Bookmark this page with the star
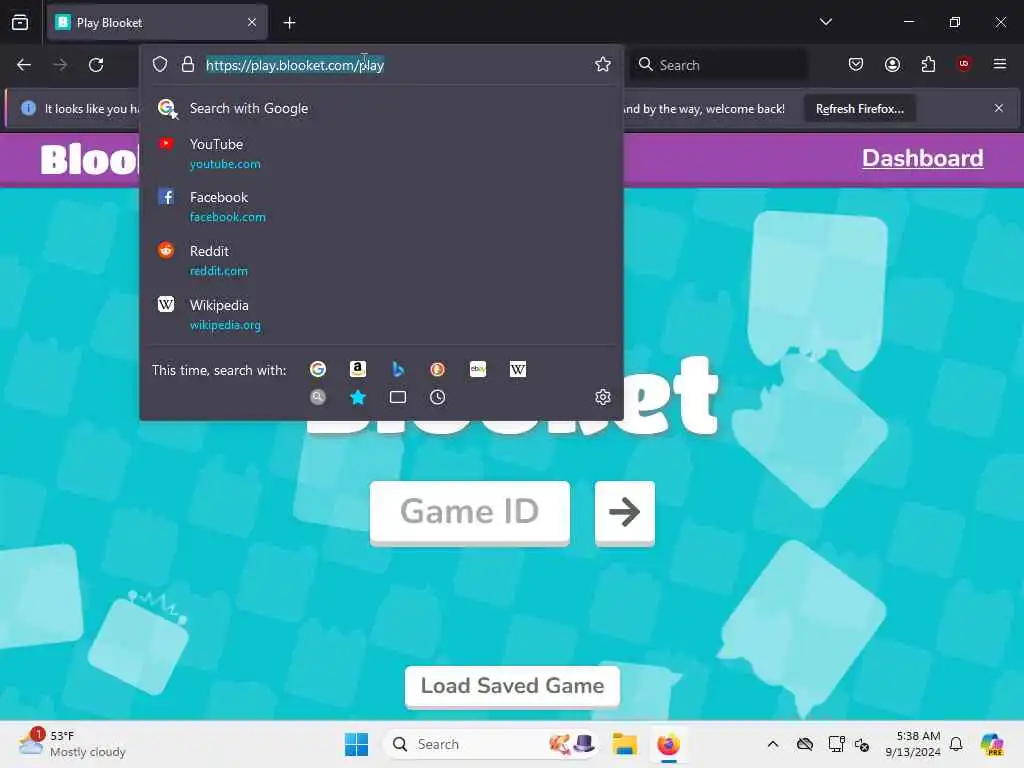 pyautogui.click(x=603, y=64)
